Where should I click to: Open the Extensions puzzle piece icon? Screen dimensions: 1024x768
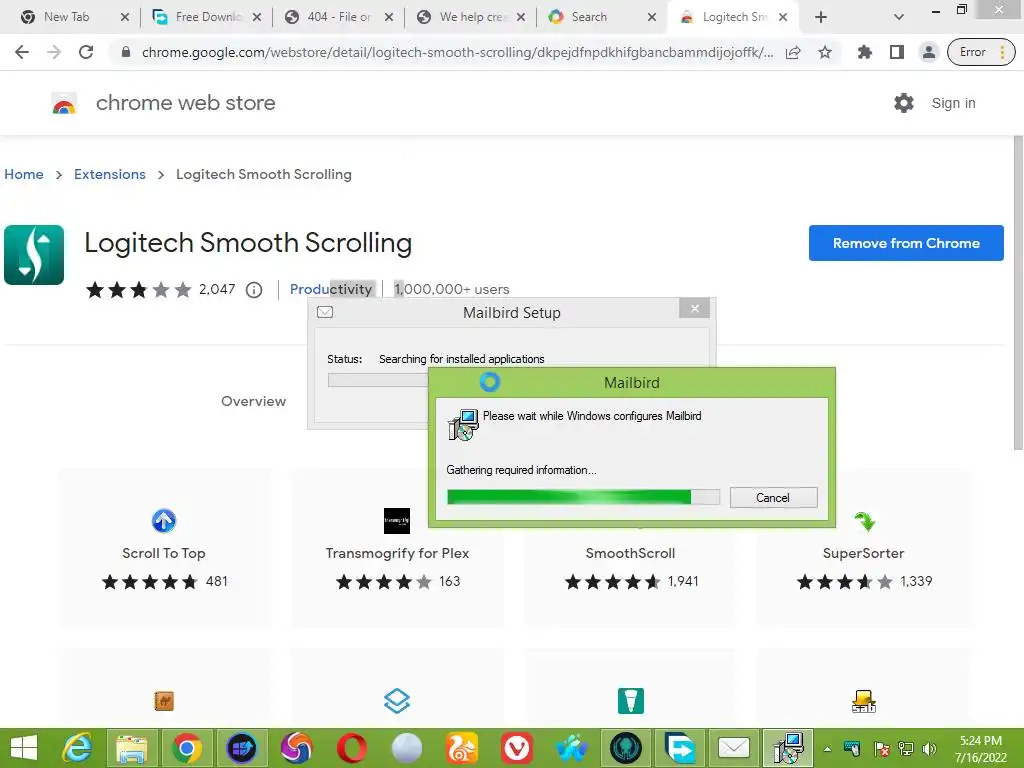coord(865,52)
